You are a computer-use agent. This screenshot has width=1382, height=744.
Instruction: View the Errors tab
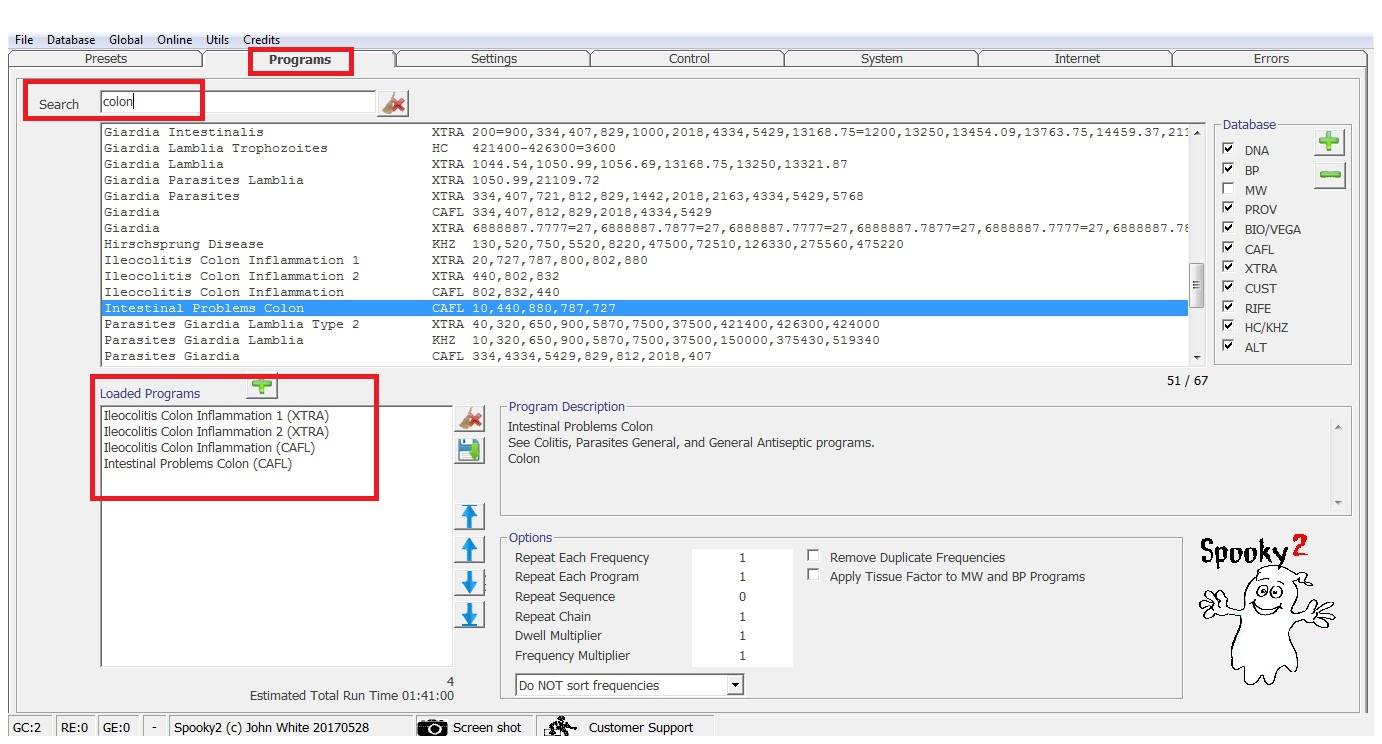1271,59
